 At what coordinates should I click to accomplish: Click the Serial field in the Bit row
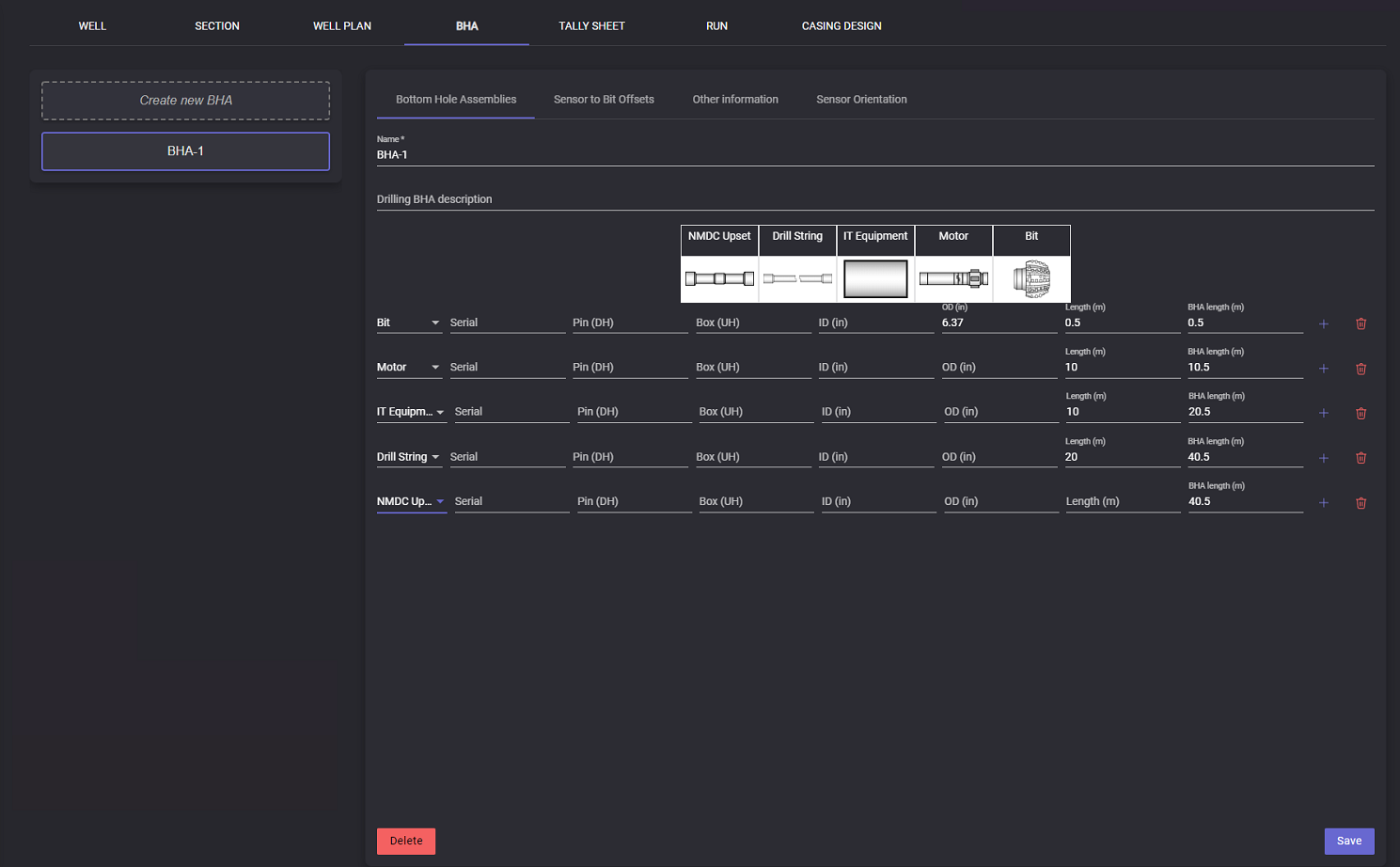[506, 323]
